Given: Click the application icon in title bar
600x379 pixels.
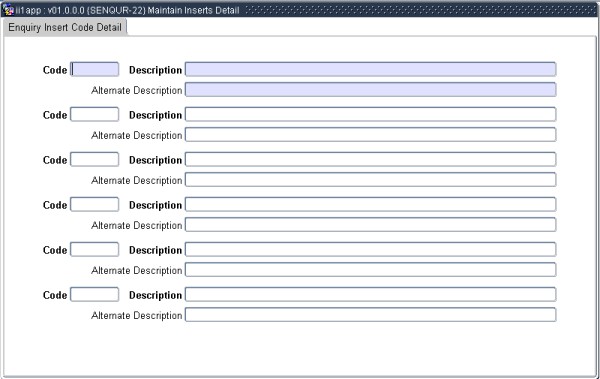Looking at the screenshot, I should point(8,10).
